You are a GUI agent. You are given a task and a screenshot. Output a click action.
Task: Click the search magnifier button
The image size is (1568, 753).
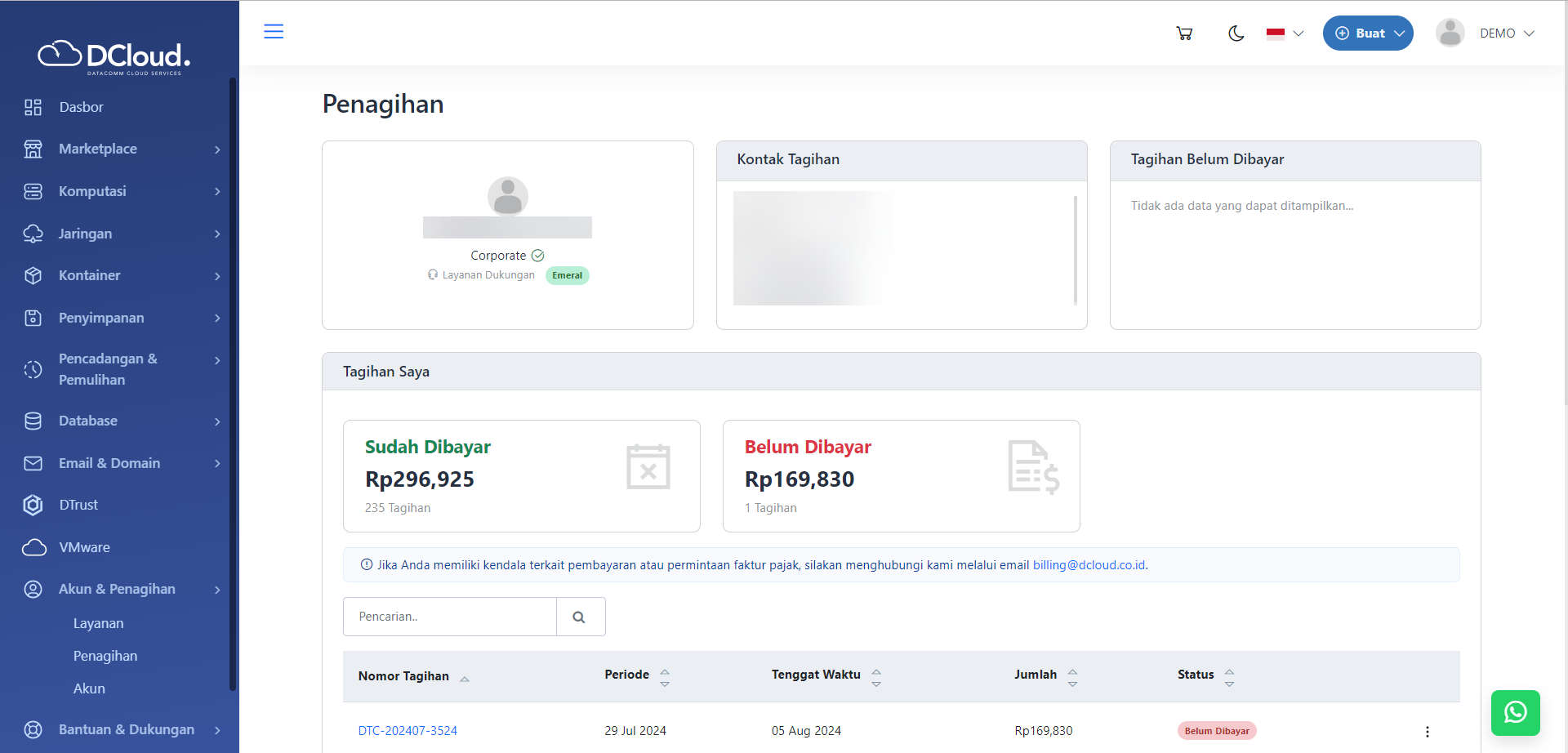click(580, 617)
